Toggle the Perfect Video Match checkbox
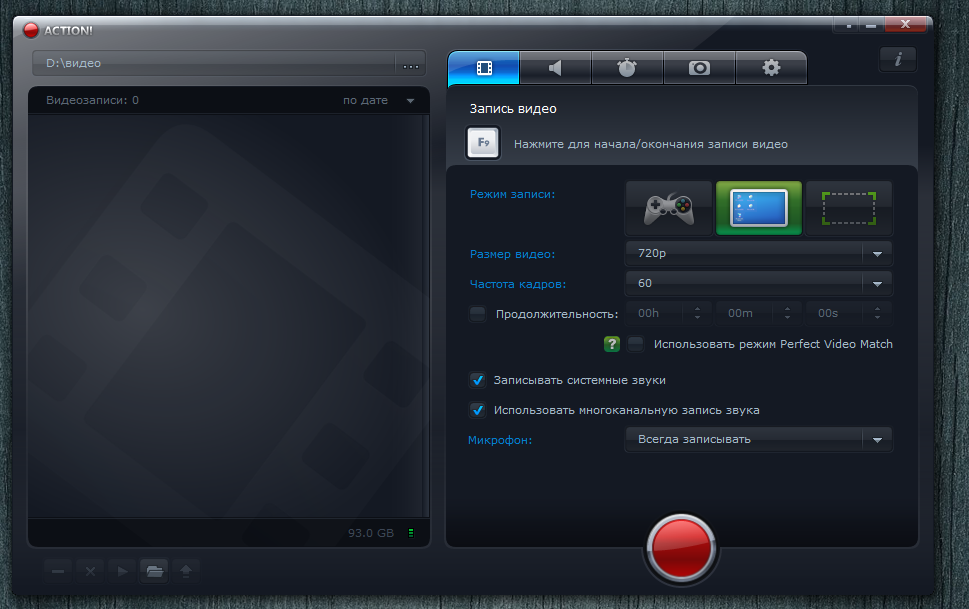Screen dimensions: 969x609 [635, 344]
